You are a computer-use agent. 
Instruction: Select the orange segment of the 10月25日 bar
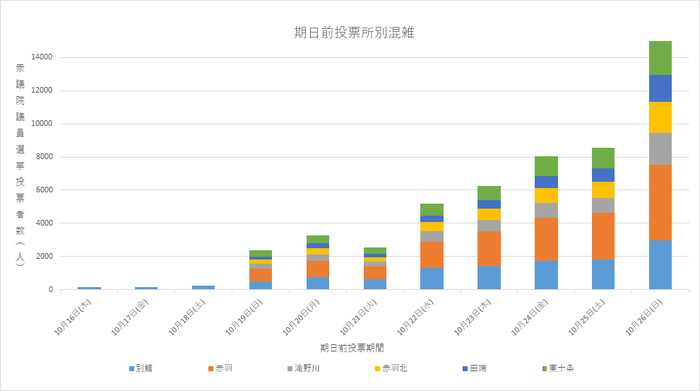point(603,236)
